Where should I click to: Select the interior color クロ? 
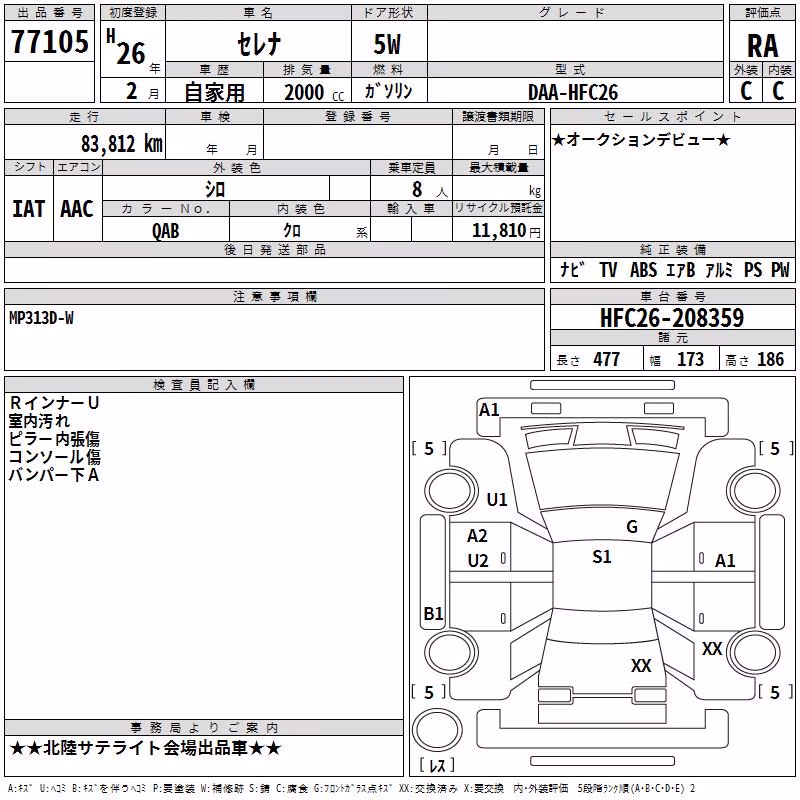pos(292,231)
